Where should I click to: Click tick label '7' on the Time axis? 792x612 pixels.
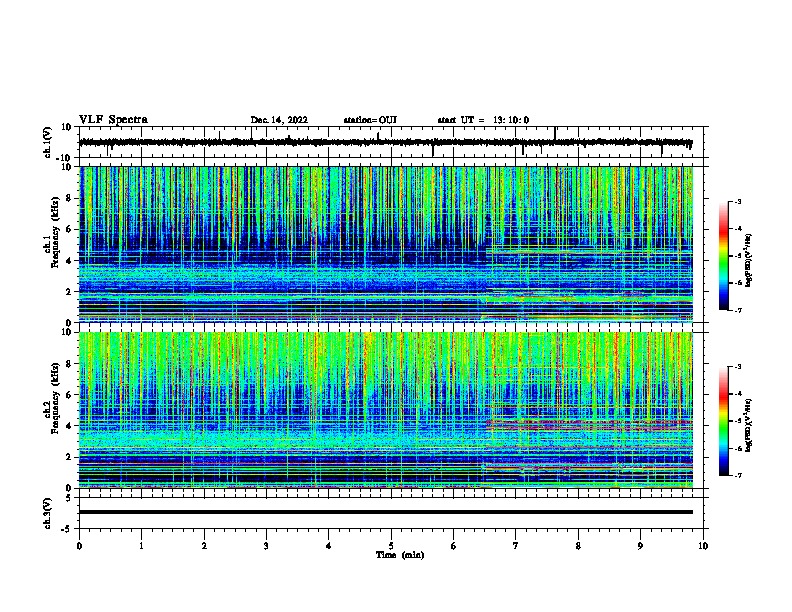[516, 546]
